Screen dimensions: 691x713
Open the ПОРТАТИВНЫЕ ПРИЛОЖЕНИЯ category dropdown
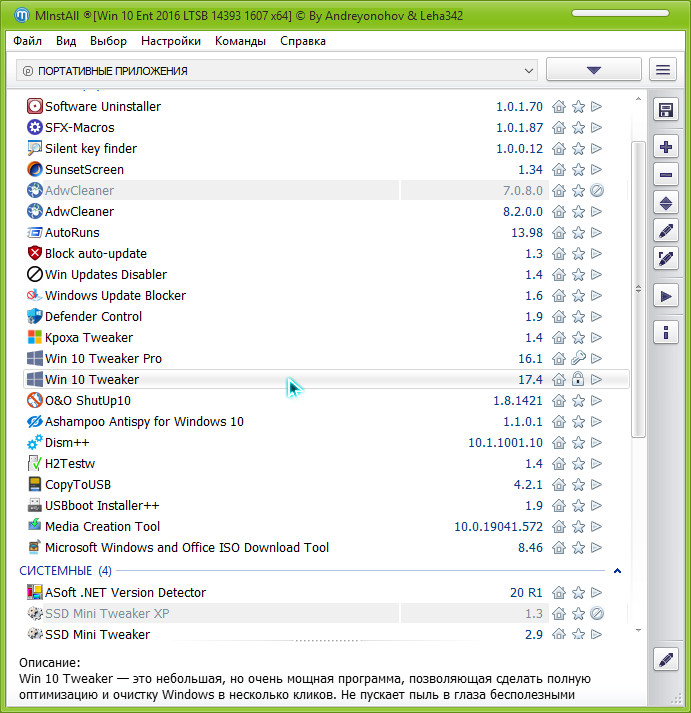coord(277,71)
